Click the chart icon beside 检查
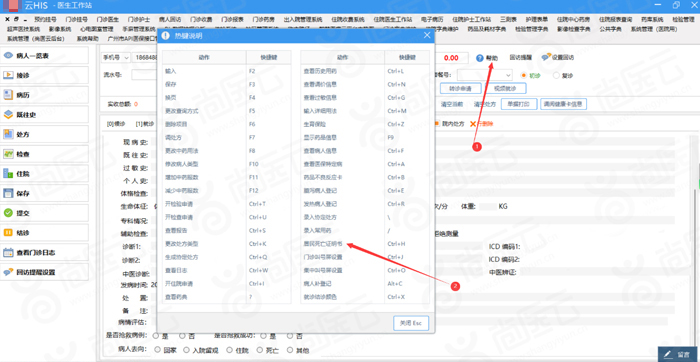Viewport: 700px width, 362px height. click(8, 154)
